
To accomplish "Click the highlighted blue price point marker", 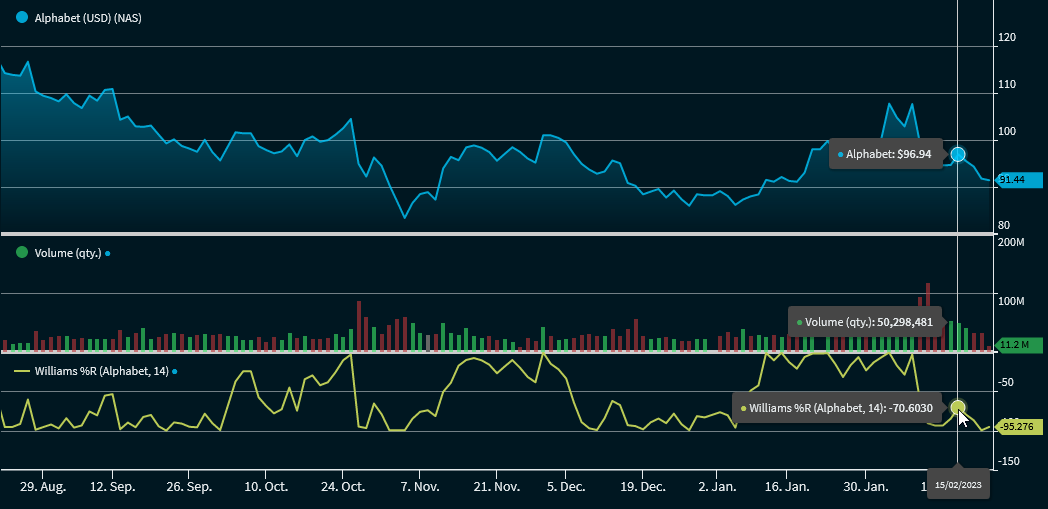I will (x=958, y=154).
